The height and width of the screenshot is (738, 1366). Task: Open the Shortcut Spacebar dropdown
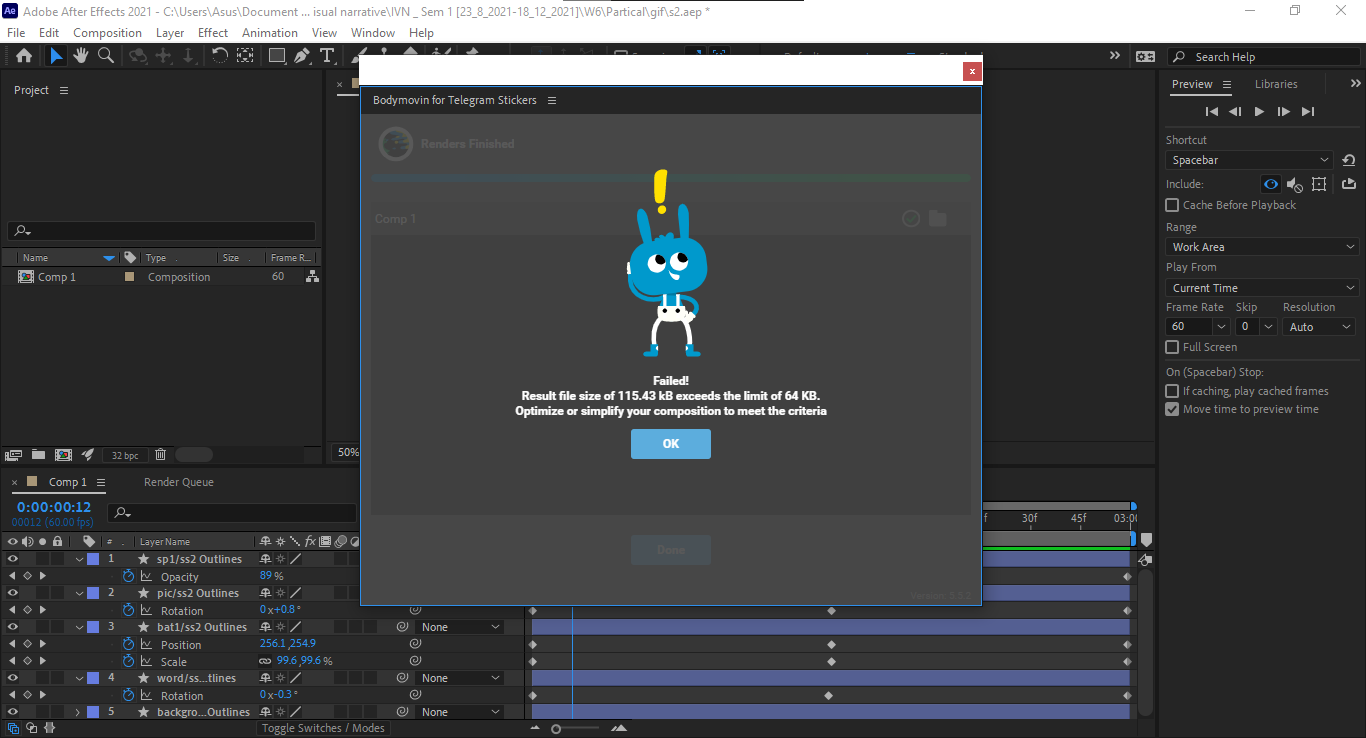point(1251,160)
